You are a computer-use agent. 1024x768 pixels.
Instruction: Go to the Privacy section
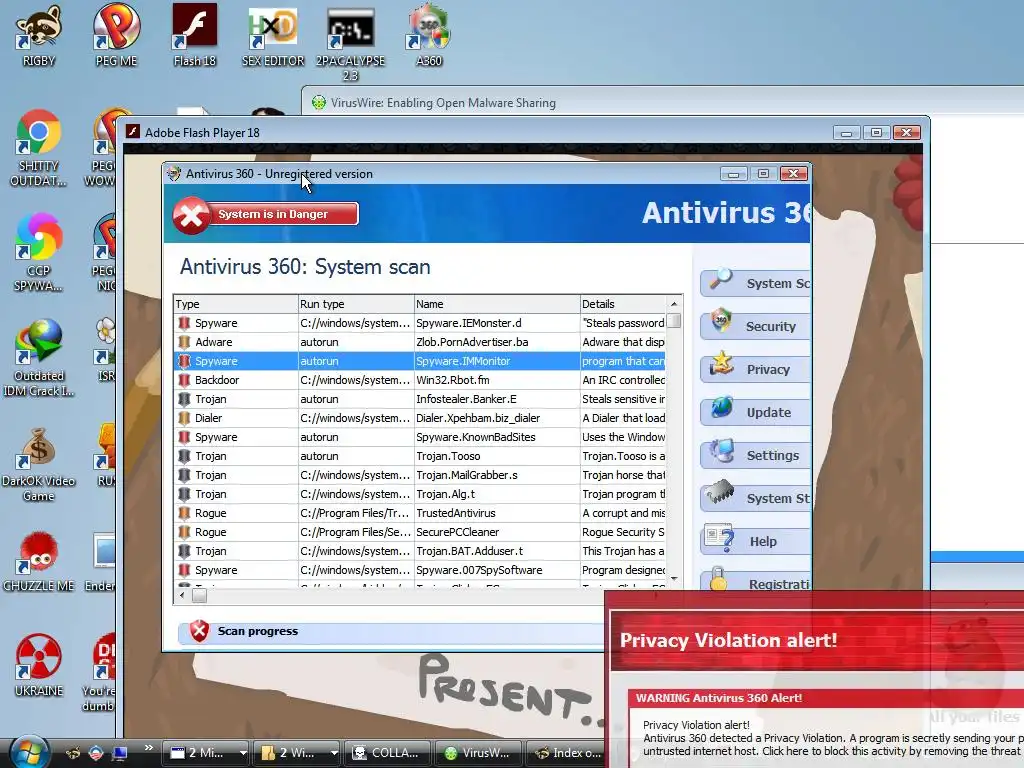756,370
